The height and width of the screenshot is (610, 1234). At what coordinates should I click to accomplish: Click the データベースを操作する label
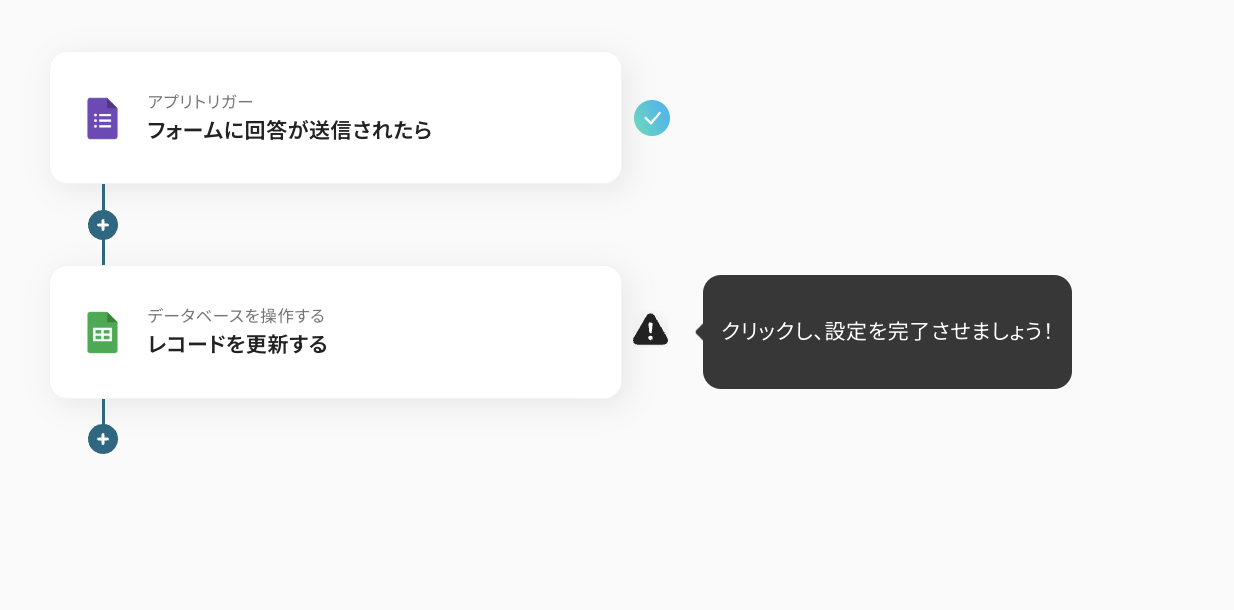pos(236,315)
